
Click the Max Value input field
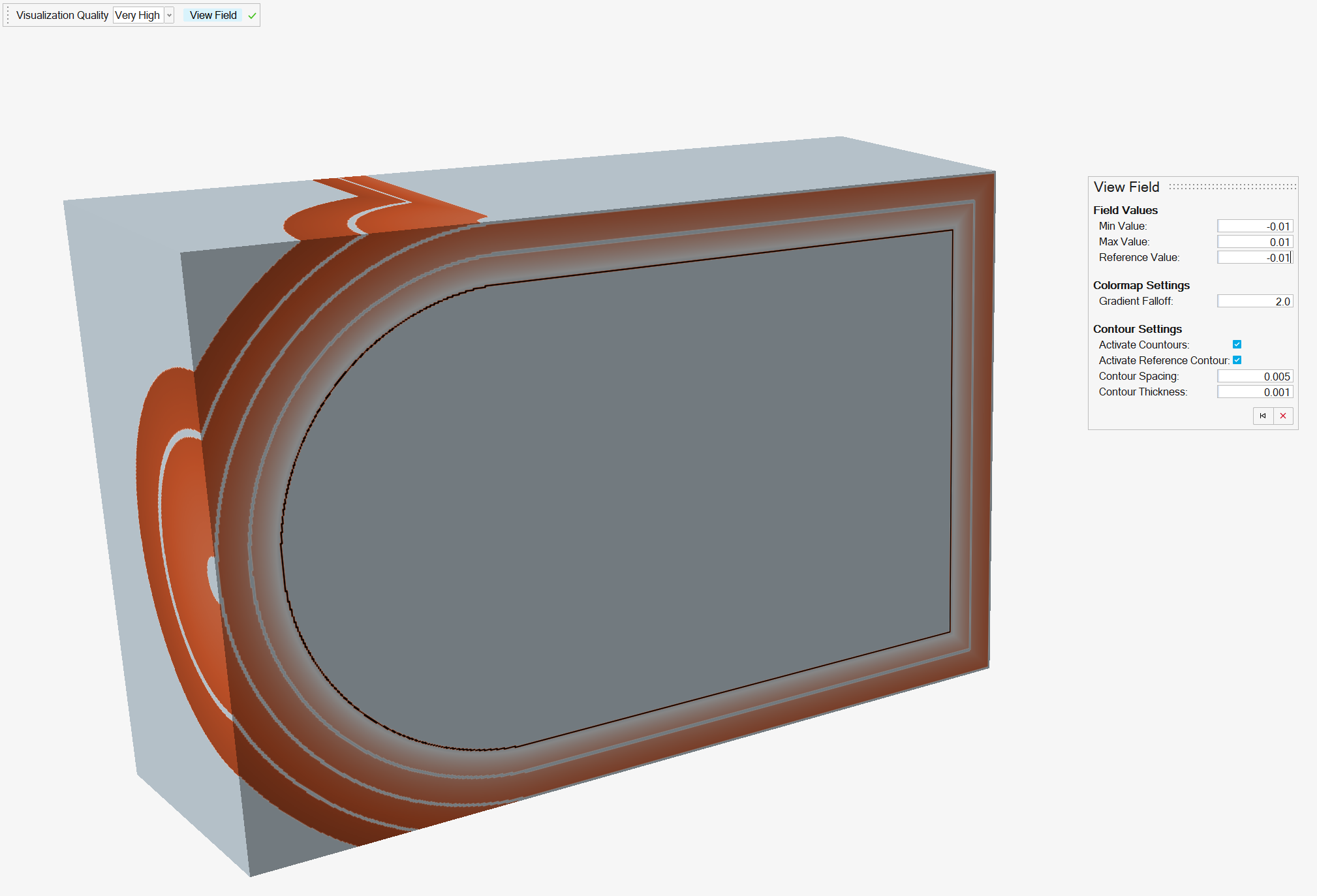point(1254,242)
